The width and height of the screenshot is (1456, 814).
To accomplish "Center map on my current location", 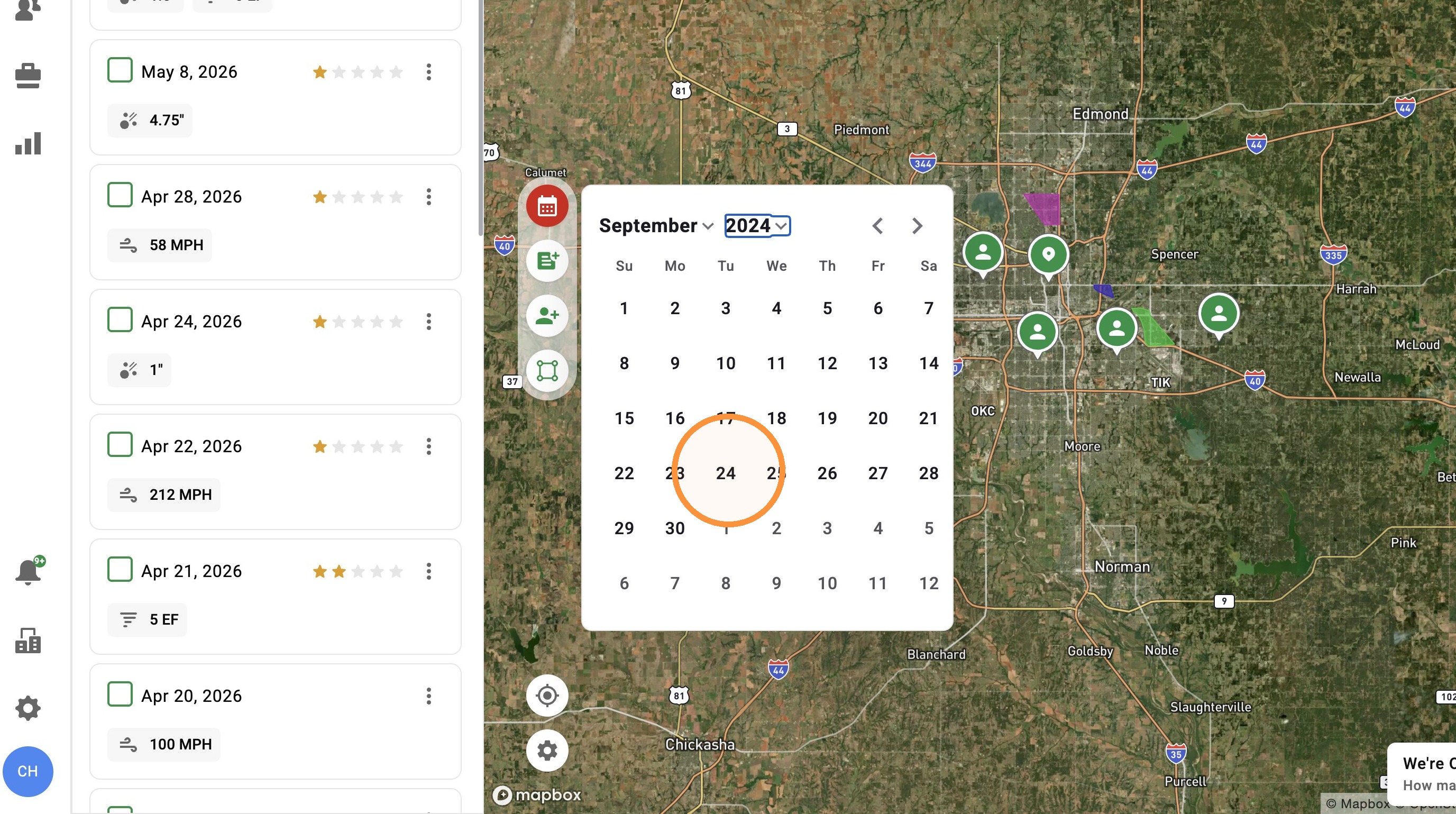I will (x=546, y=696).
